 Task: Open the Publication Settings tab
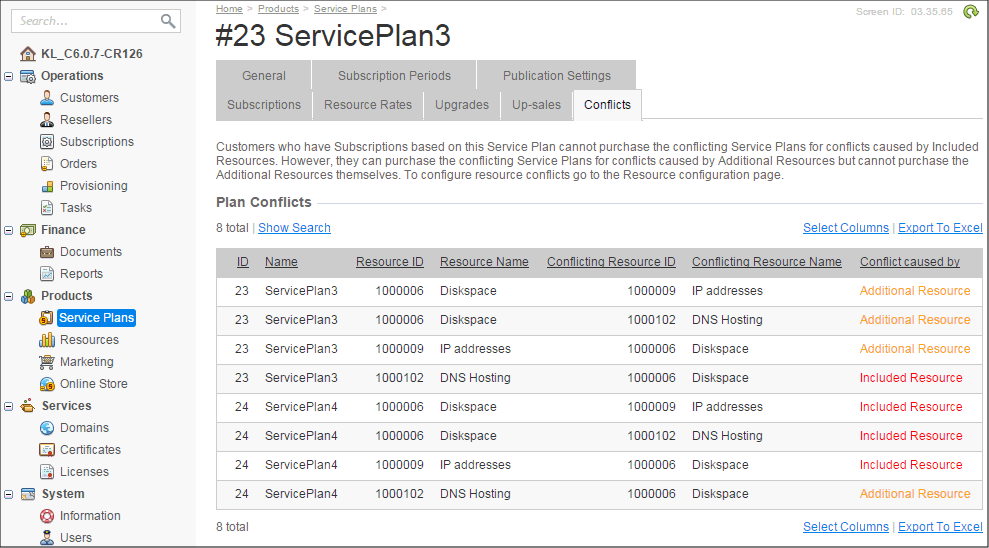point(556,76)
